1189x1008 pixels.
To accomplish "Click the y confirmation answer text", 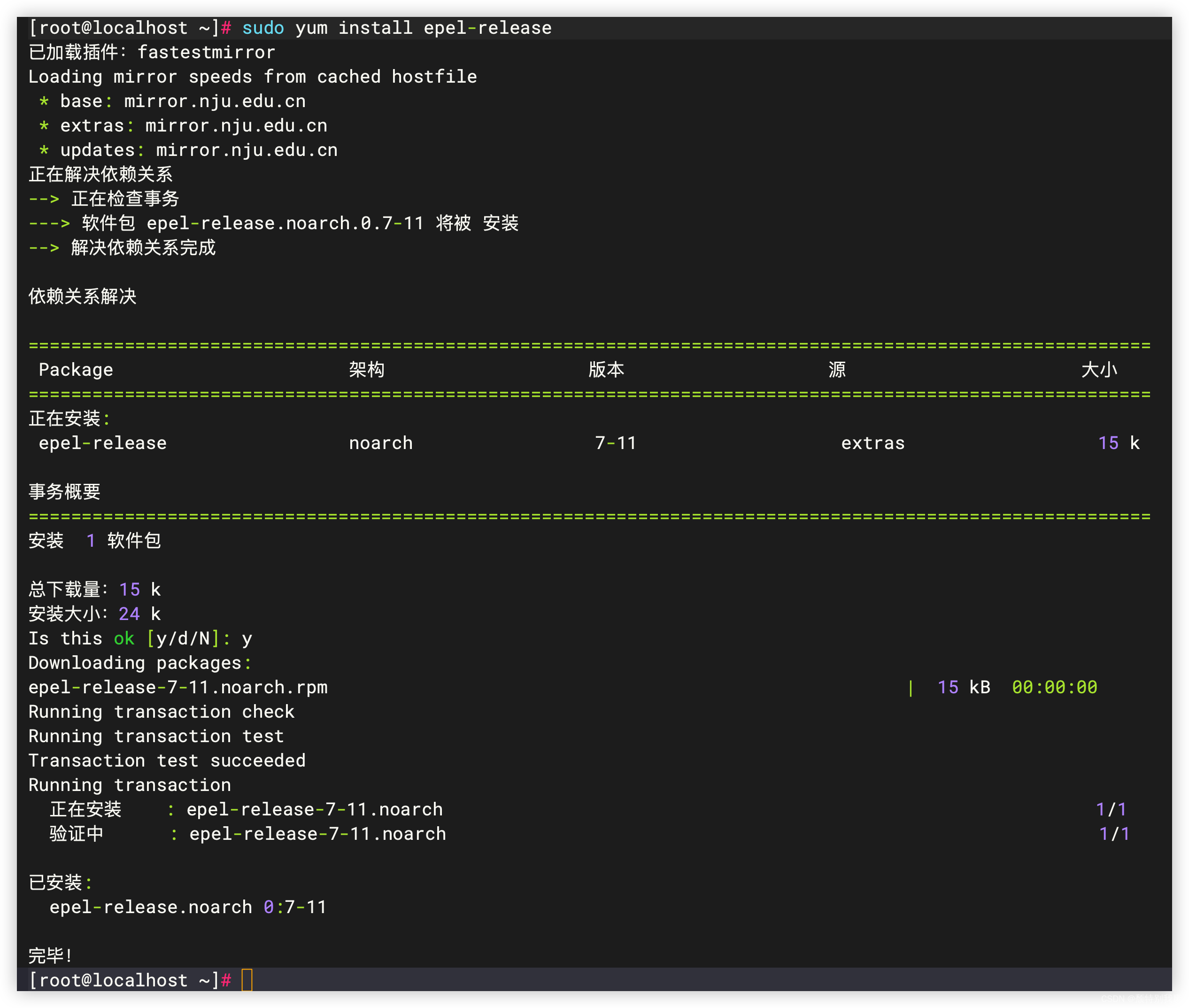I will point(248,638).
